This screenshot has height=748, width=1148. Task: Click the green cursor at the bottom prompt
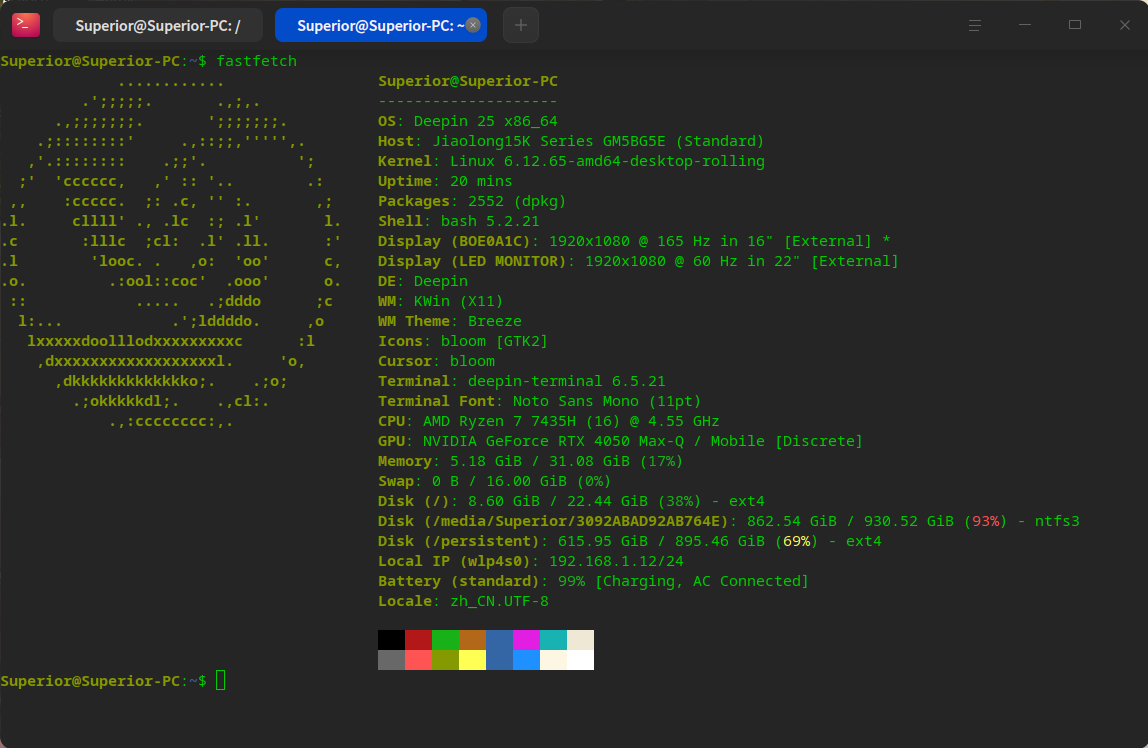(221, 681)
